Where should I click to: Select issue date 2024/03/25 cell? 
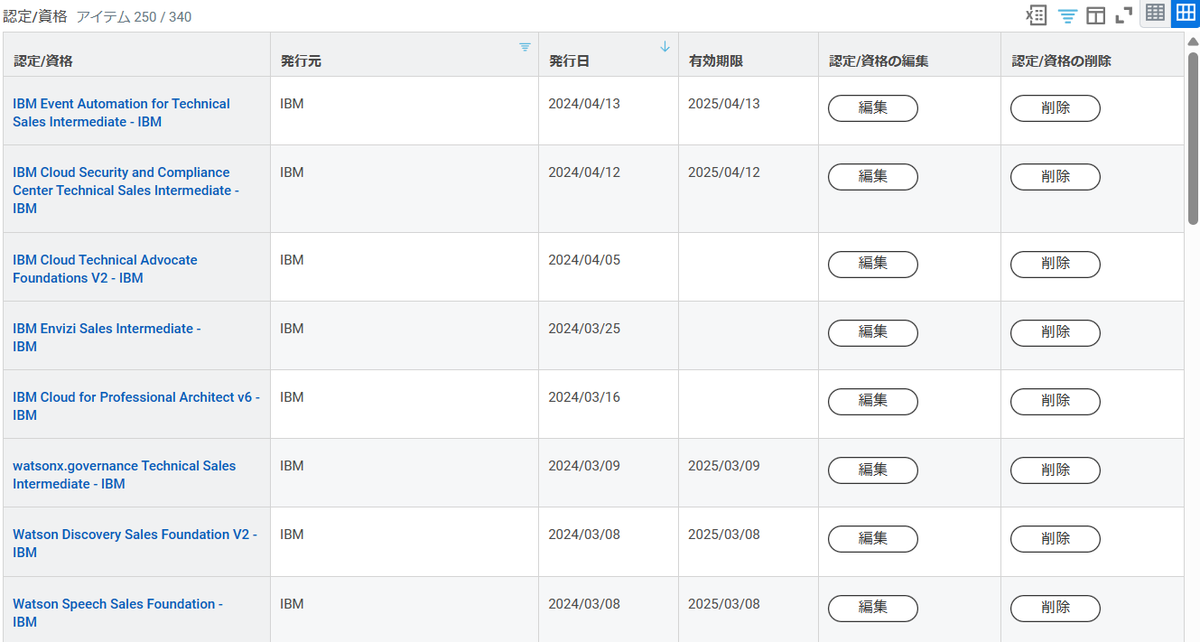pos(608,336)
